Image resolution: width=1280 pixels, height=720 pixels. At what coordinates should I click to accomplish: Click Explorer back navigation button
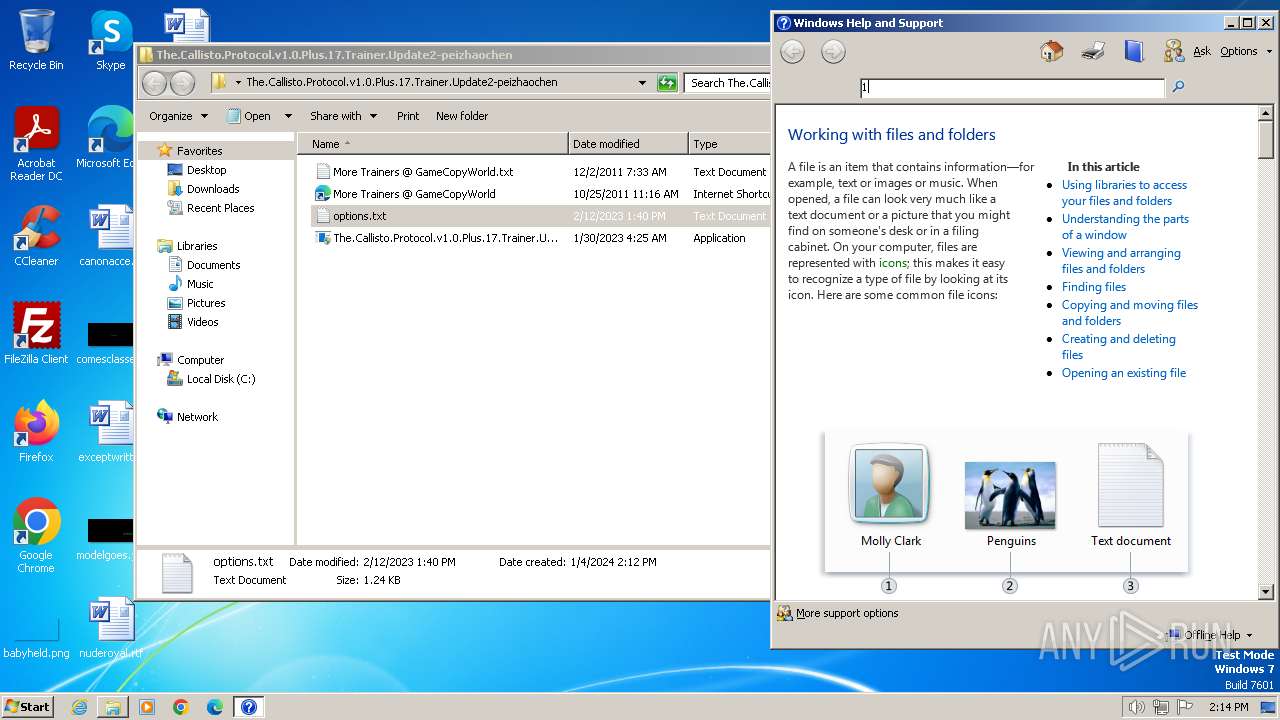154,83
